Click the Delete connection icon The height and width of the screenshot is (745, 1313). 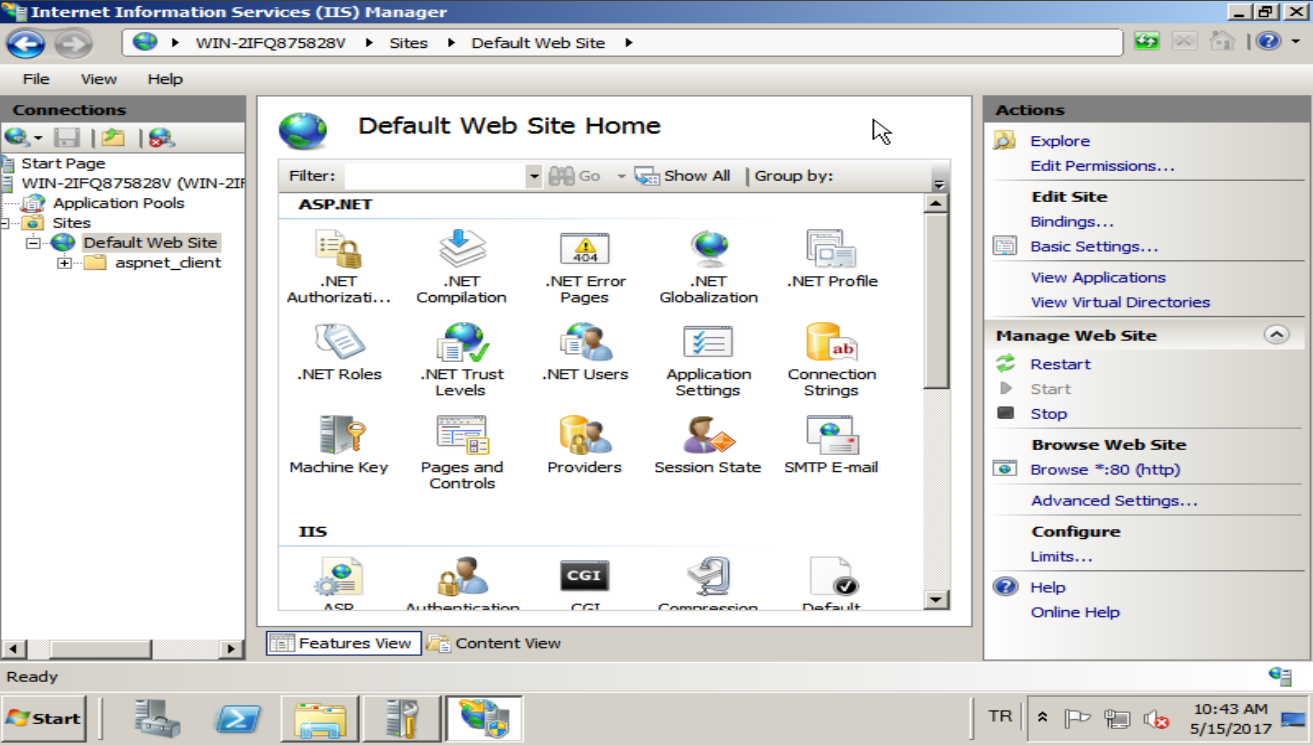[x=161, y=138]
